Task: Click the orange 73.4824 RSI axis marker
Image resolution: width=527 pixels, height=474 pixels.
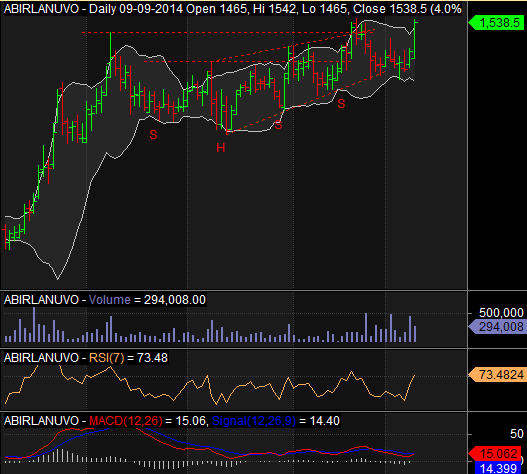Action: tap(496, 374)
